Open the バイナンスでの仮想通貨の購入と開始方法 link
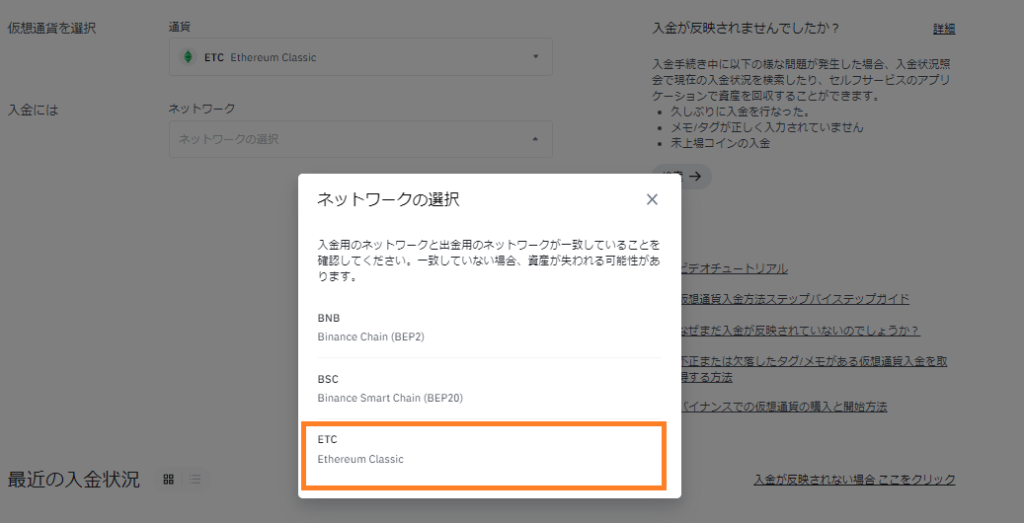Screen dimensions: 1024x523 783,407
